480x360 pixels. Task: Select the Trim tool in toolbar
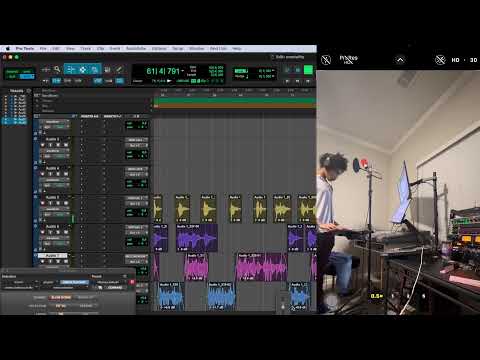click(x=71, y=69)
